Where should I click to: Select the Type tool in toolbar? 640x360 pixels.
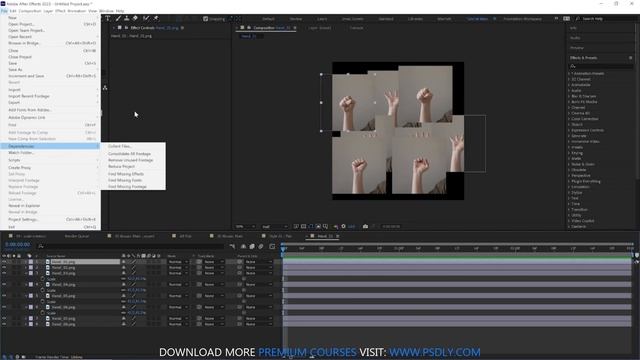point(108,18)
